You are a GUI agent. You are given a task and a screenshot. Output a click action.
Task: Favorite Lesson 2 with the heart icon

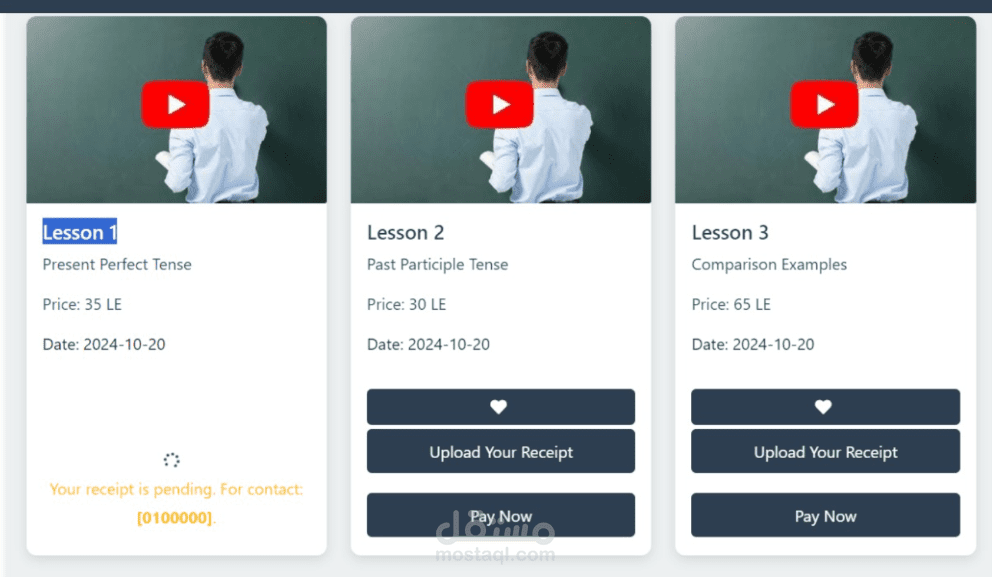pyautogui.click(x=500, y=407)
